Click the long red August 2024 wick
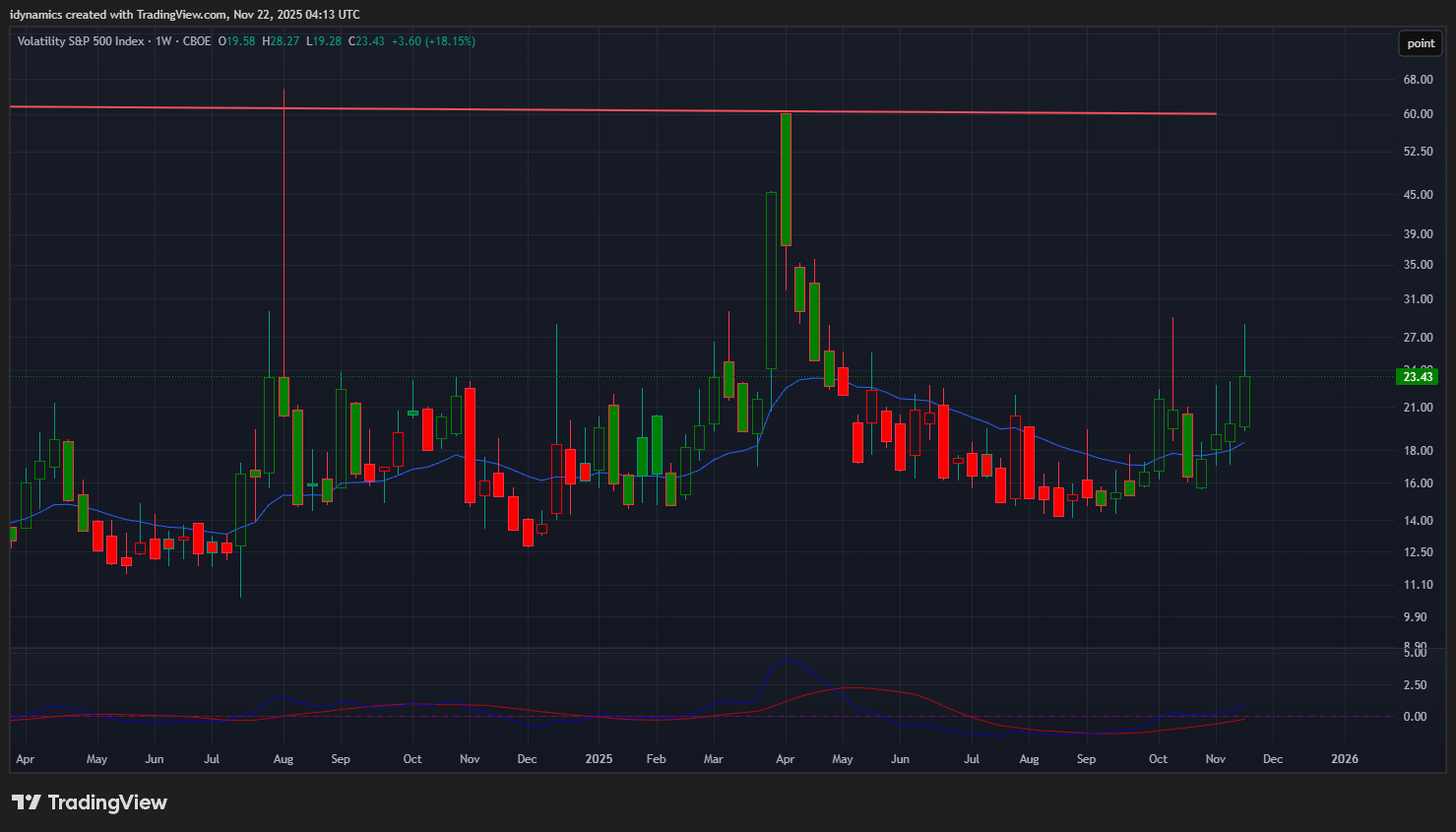Screen dimensions: 1456x832 pyautogui.click(x=284, y=236)
